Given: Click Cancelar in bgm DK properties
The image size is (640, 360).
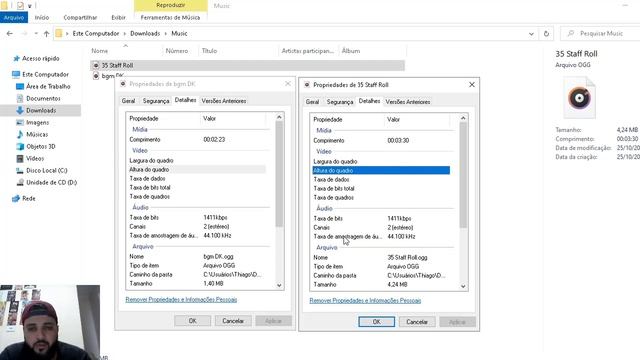Looking at the screenshot, I should coord(233,321).
